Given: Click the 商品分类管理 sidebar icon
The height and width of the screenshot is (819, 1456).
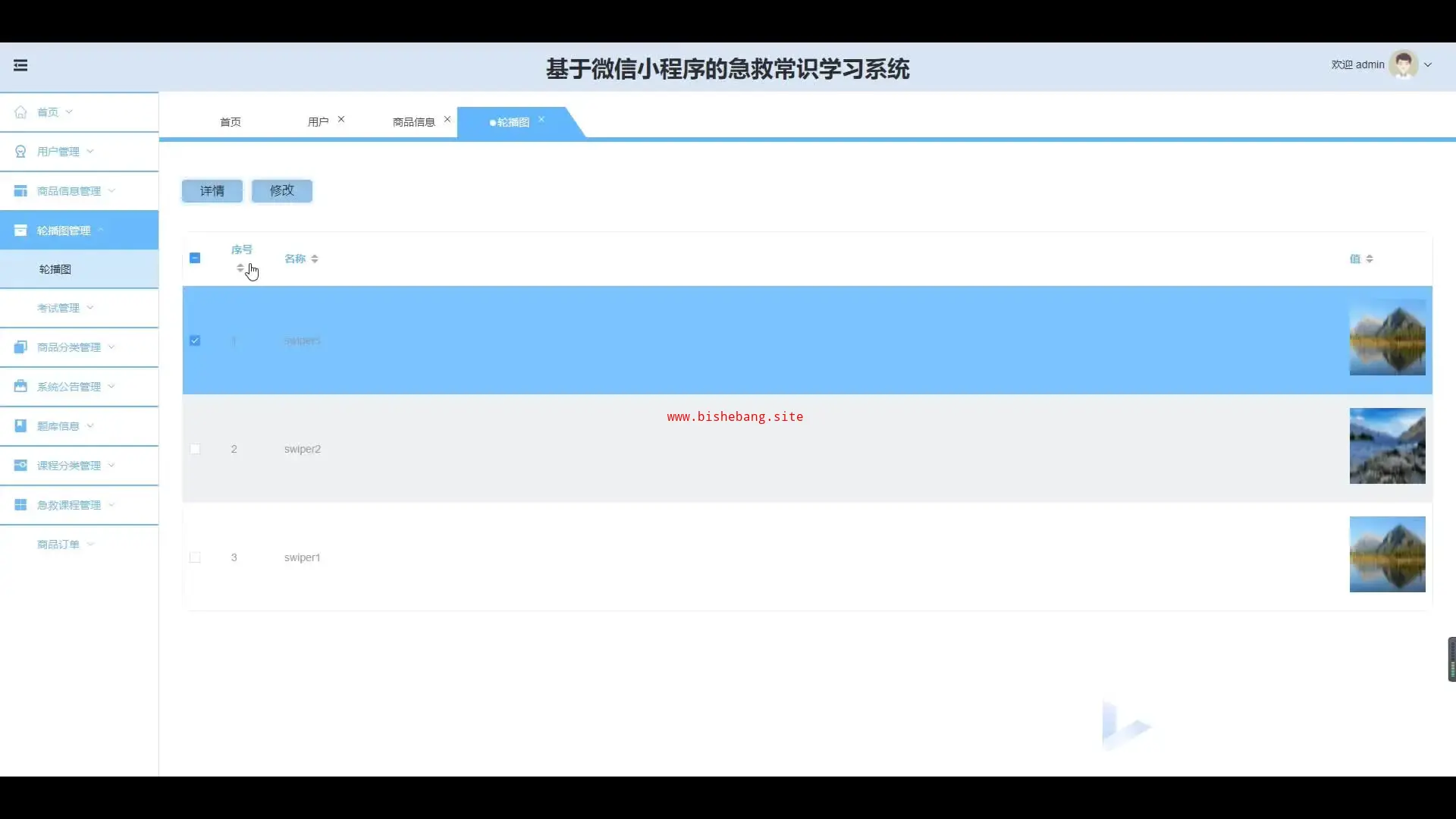Looking at the screenshot, I should [x=20, y=347].
